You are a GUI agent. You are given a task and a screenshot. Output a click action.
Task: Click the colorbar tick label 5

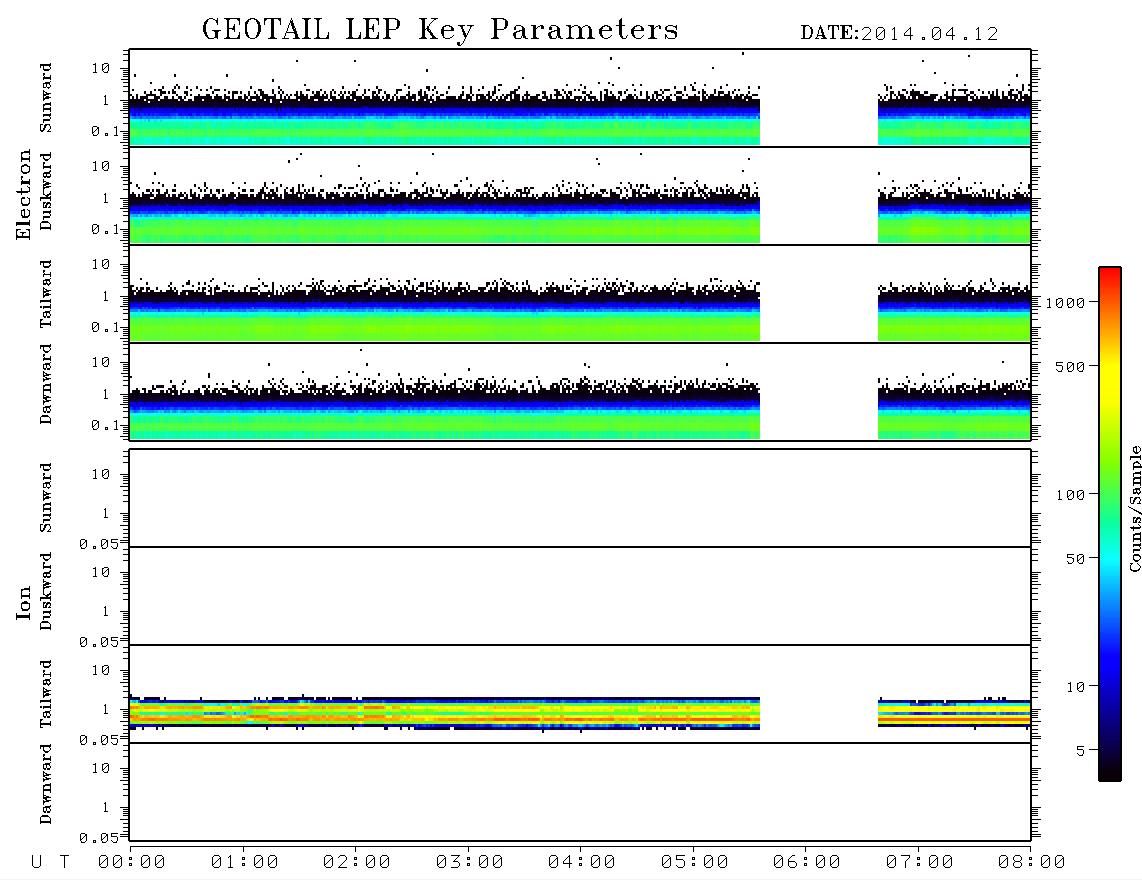click(x=1081, y=751)
